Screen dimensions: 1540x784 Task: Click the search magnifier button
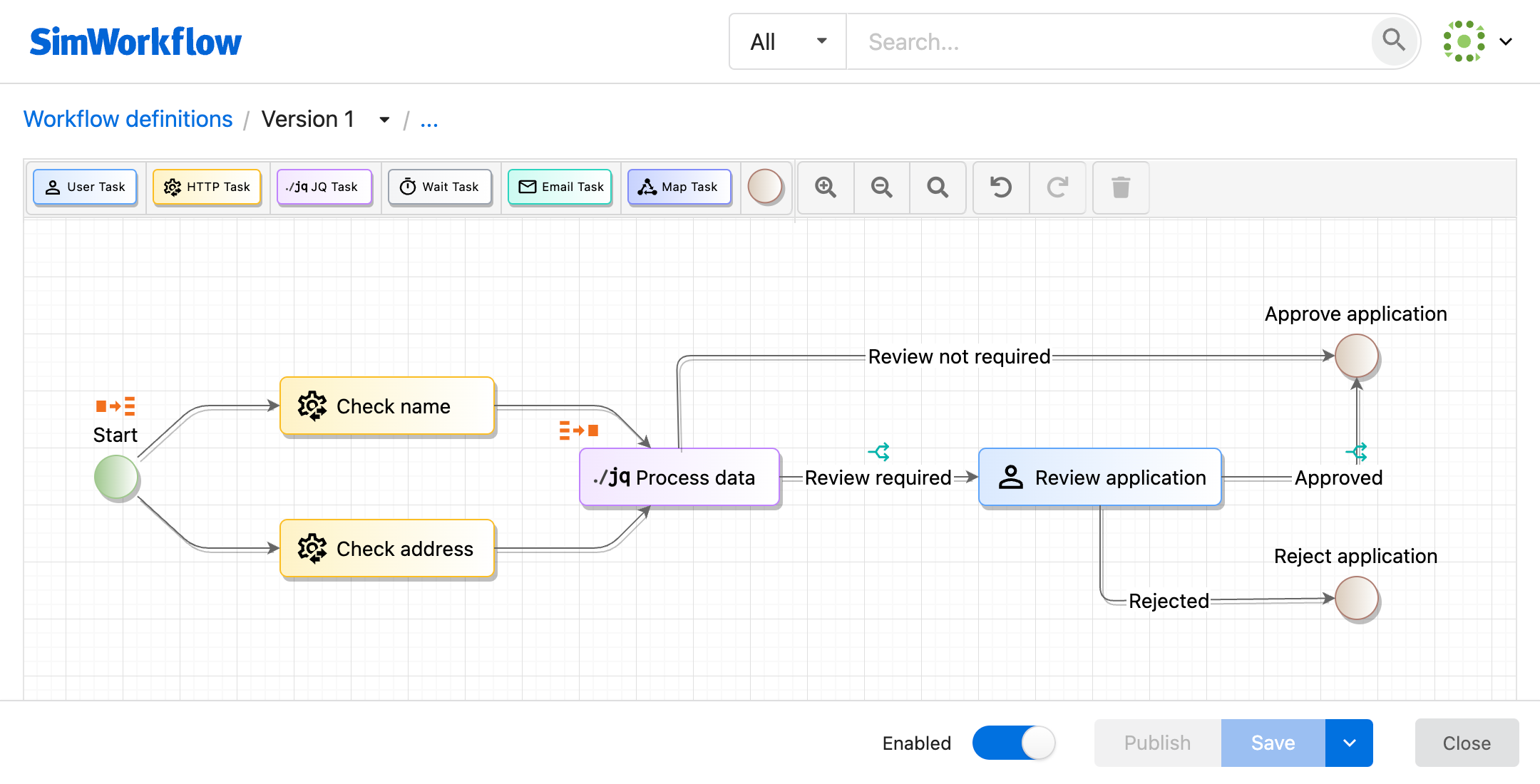pos(1394,41)
